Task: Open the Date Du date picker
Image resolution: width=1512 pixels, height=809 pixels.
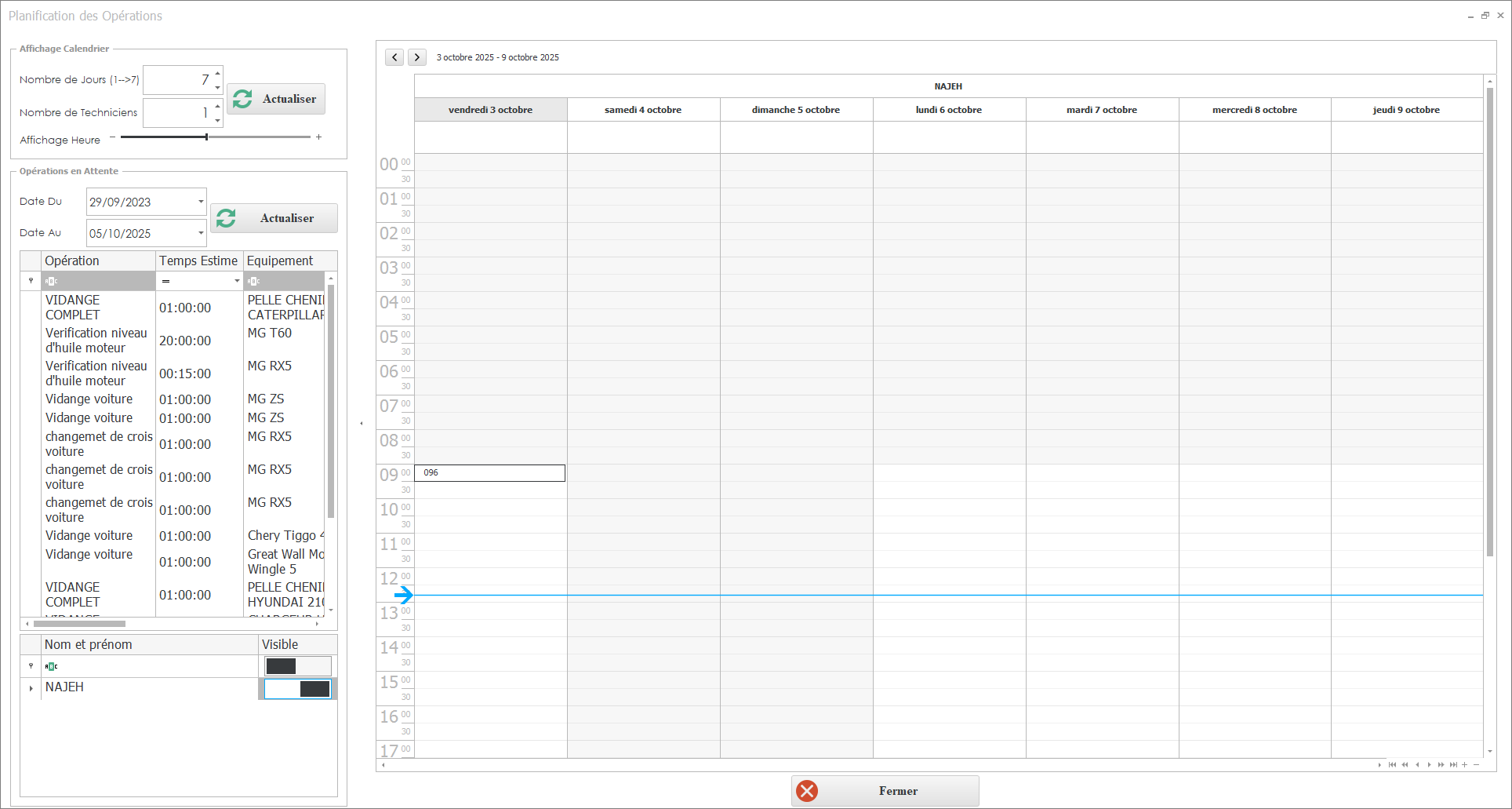Action: click(201, 202)
